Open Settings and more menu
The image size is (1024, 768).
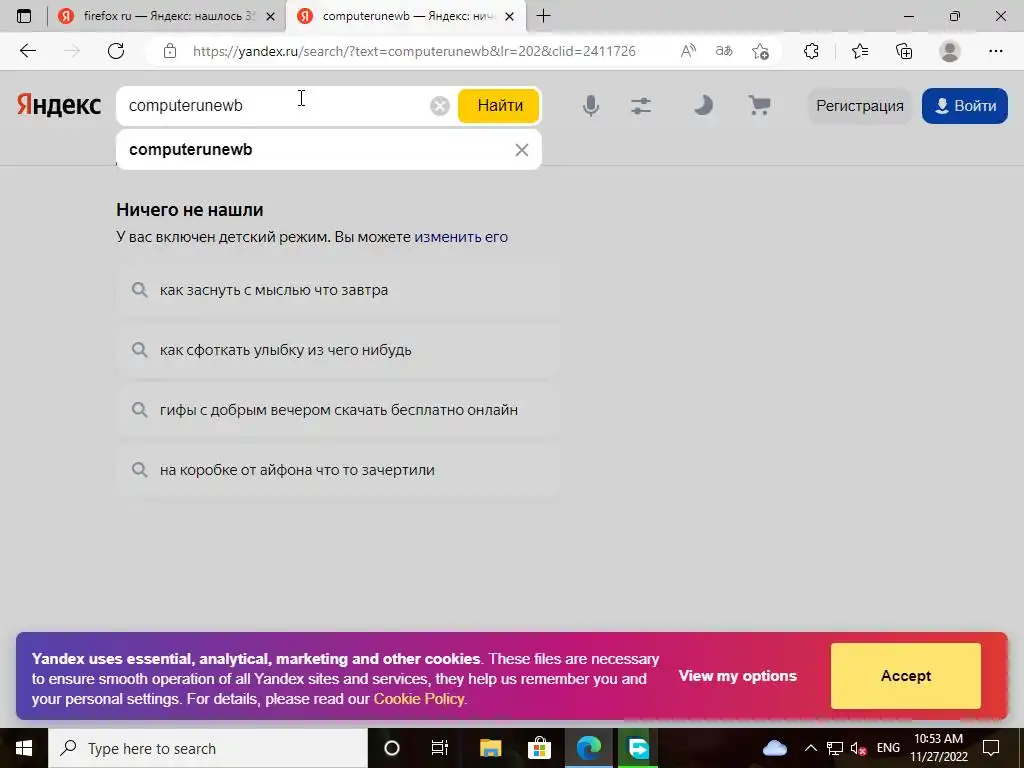(x=995, y=51)
